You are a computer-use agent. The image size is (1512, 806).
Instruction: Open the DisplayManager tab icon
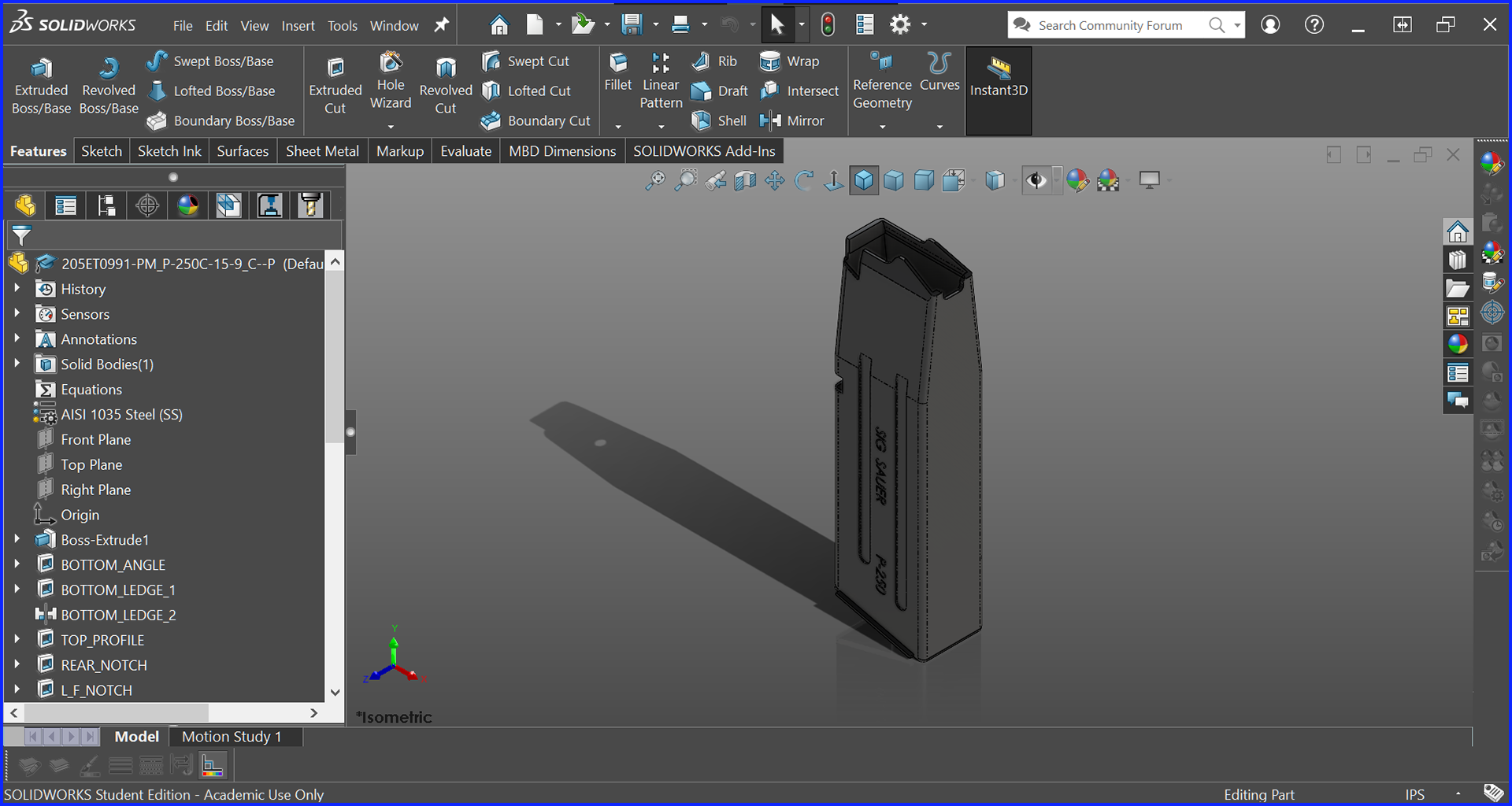pos(187,205)
